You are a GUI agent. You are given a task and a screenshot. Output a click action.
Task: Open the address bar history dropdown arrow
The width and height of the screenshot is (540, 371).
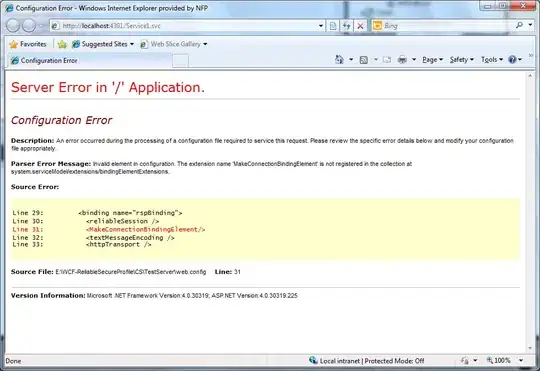321,26
